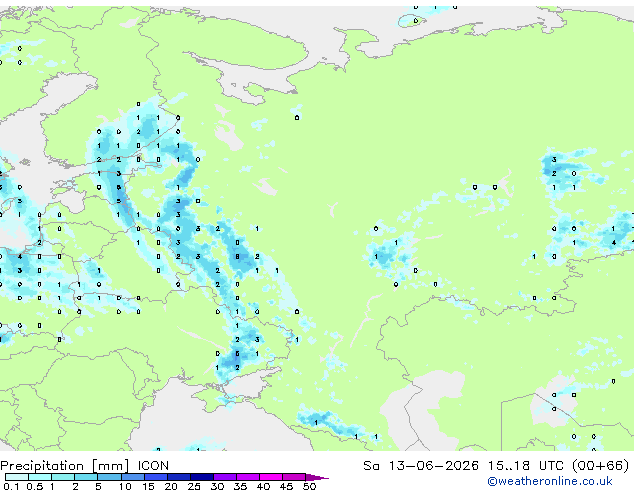Select the 5–10 mm blue legend swatch

pyautogui.click(x=109, y=477)
